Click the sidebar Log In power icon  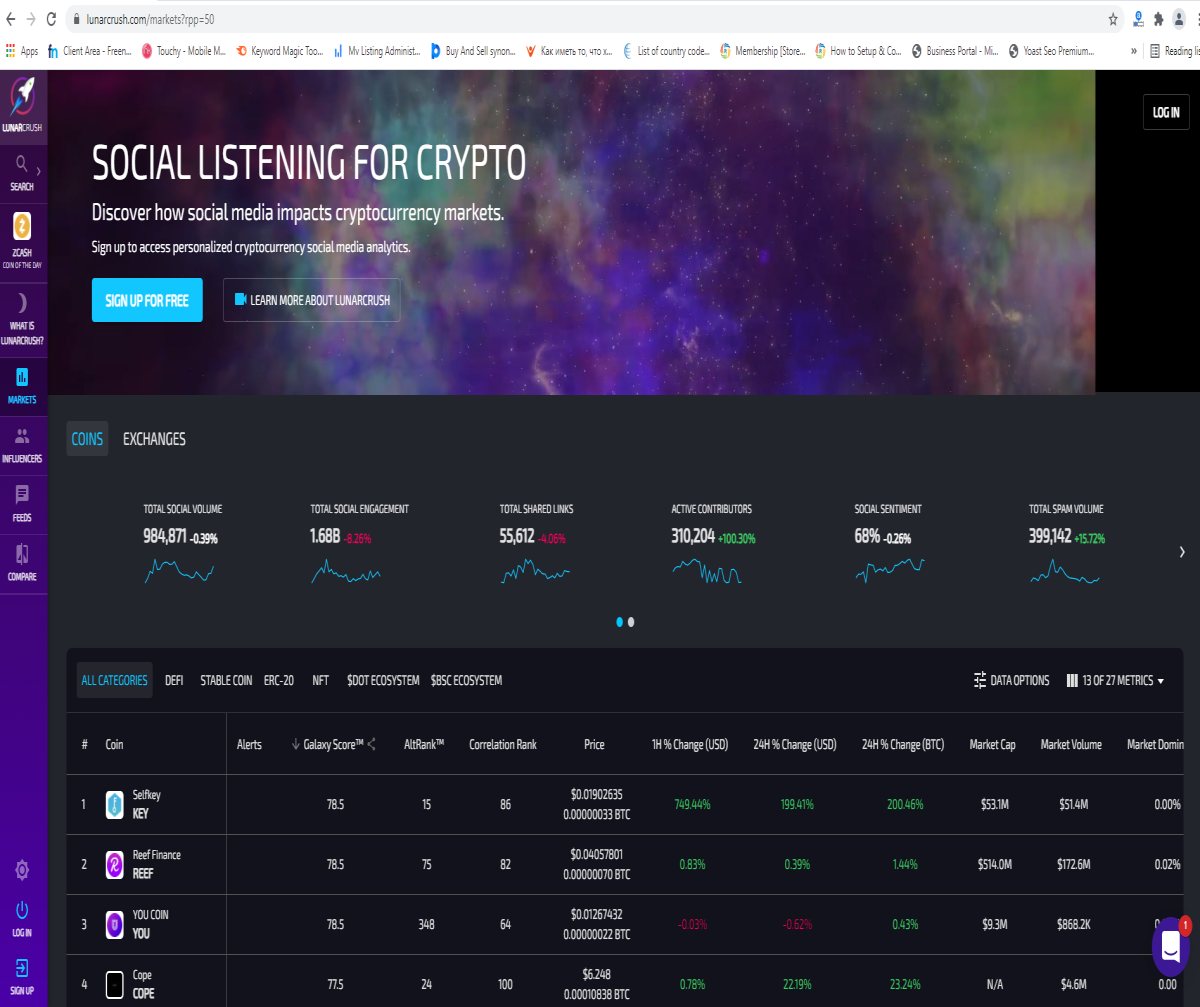tap(22, 911)
